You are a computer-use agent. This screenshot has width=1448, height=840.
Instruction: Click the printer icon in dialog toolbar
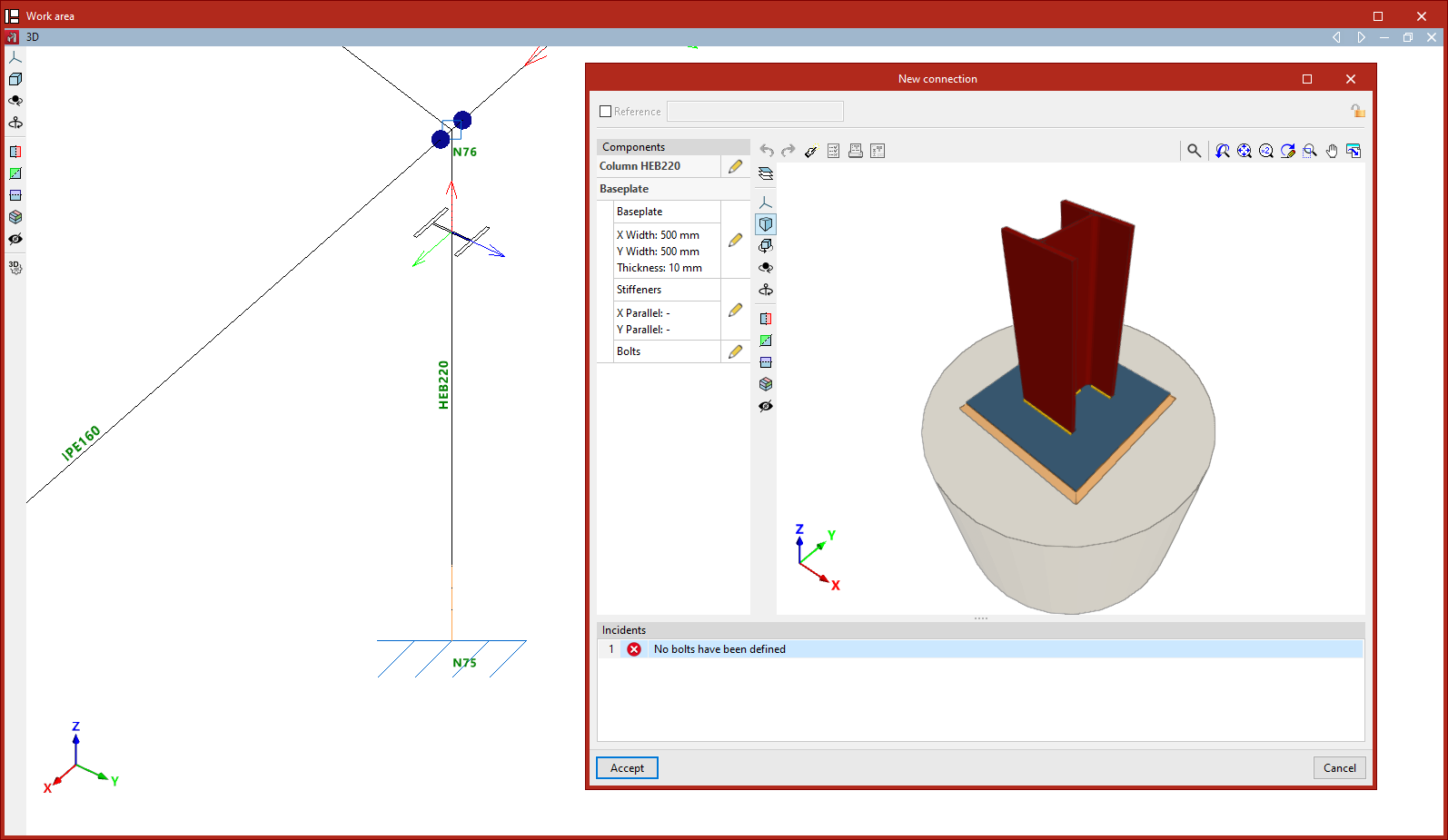click(x=856, y=151)
